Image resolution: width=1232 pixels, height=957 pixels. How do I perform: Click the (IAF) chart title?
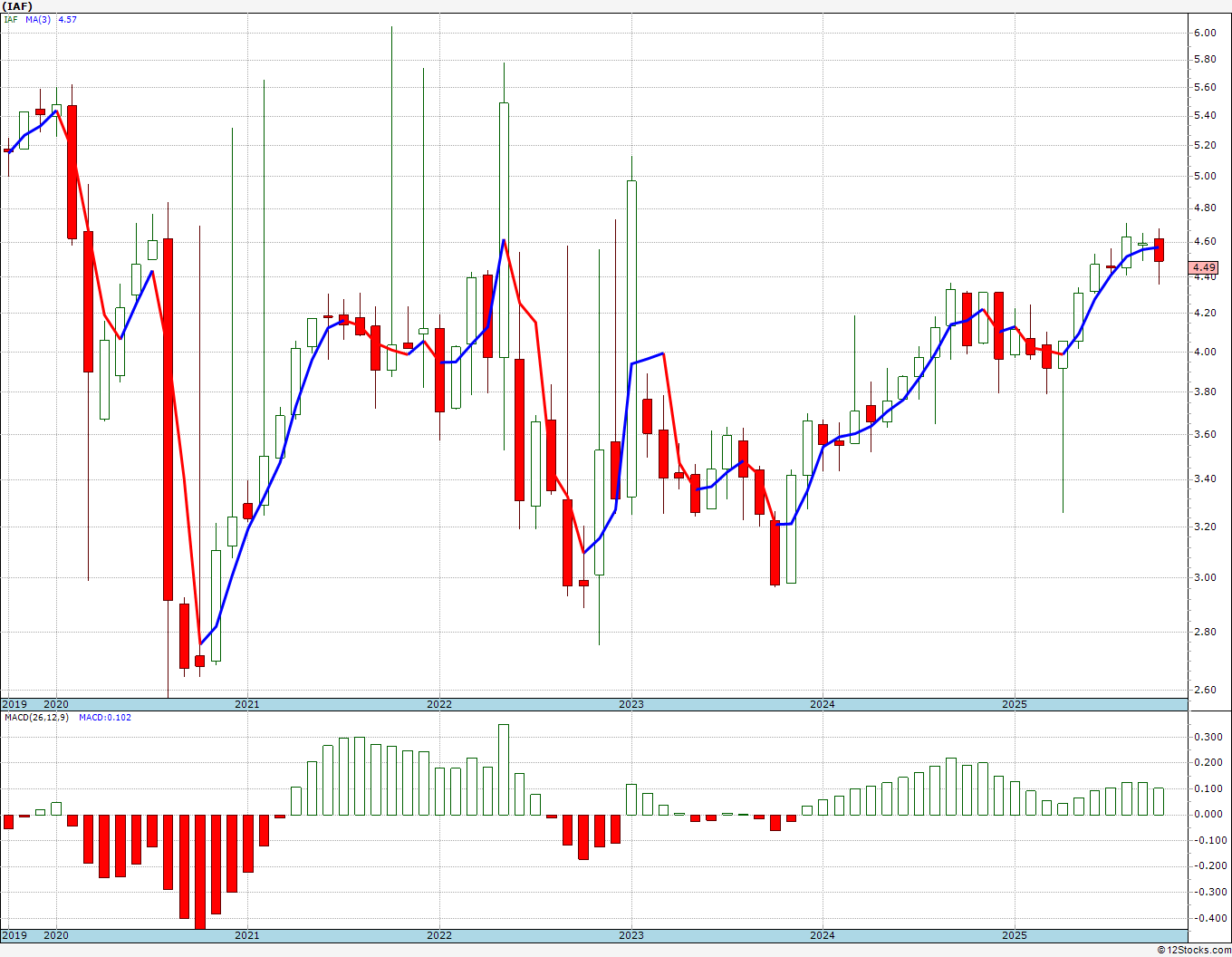pyautogui.click(x=17, y=6)
